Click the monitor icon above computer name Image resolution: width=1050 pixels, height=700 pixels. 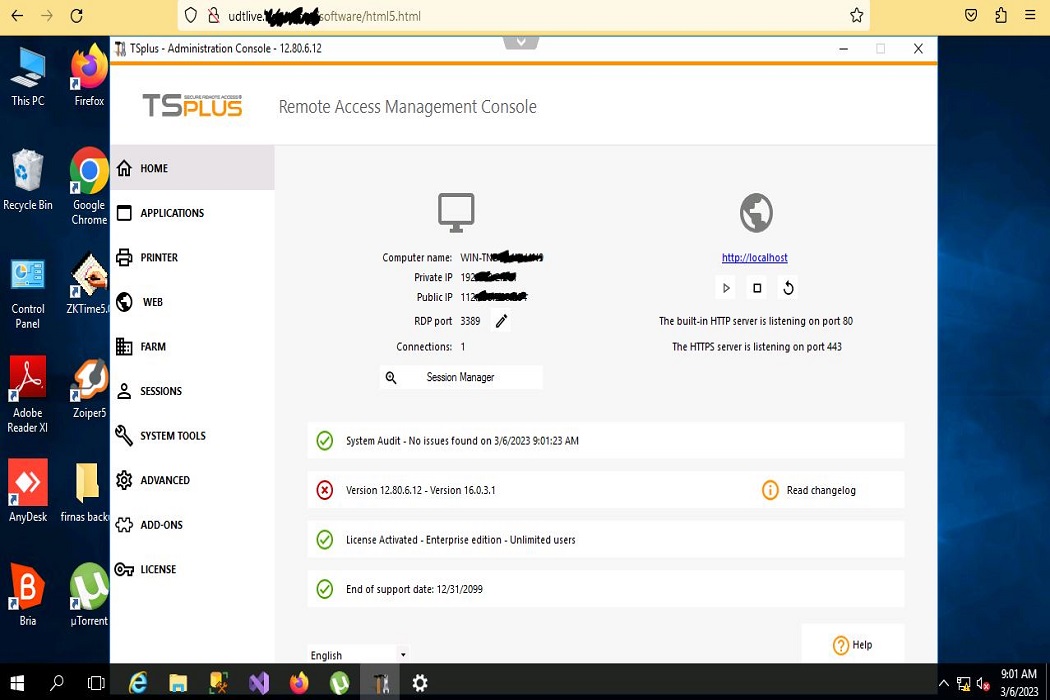456,212
